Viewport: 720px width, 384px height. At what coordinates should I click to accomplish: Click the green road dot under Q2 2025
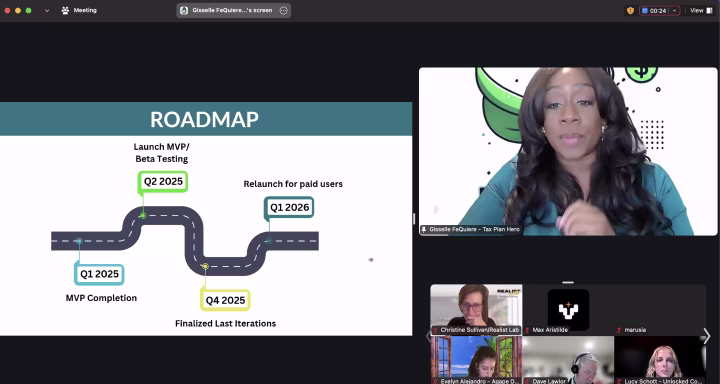143,215
